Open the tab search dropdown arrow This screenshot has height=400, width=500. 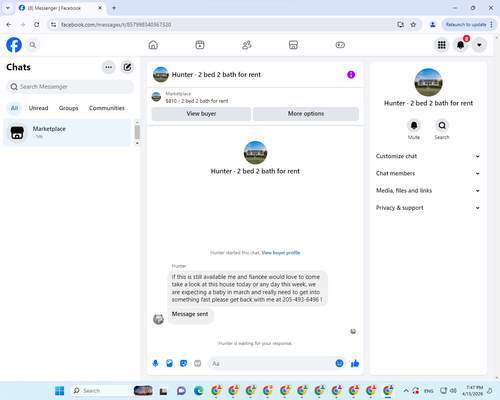point(8,8)
